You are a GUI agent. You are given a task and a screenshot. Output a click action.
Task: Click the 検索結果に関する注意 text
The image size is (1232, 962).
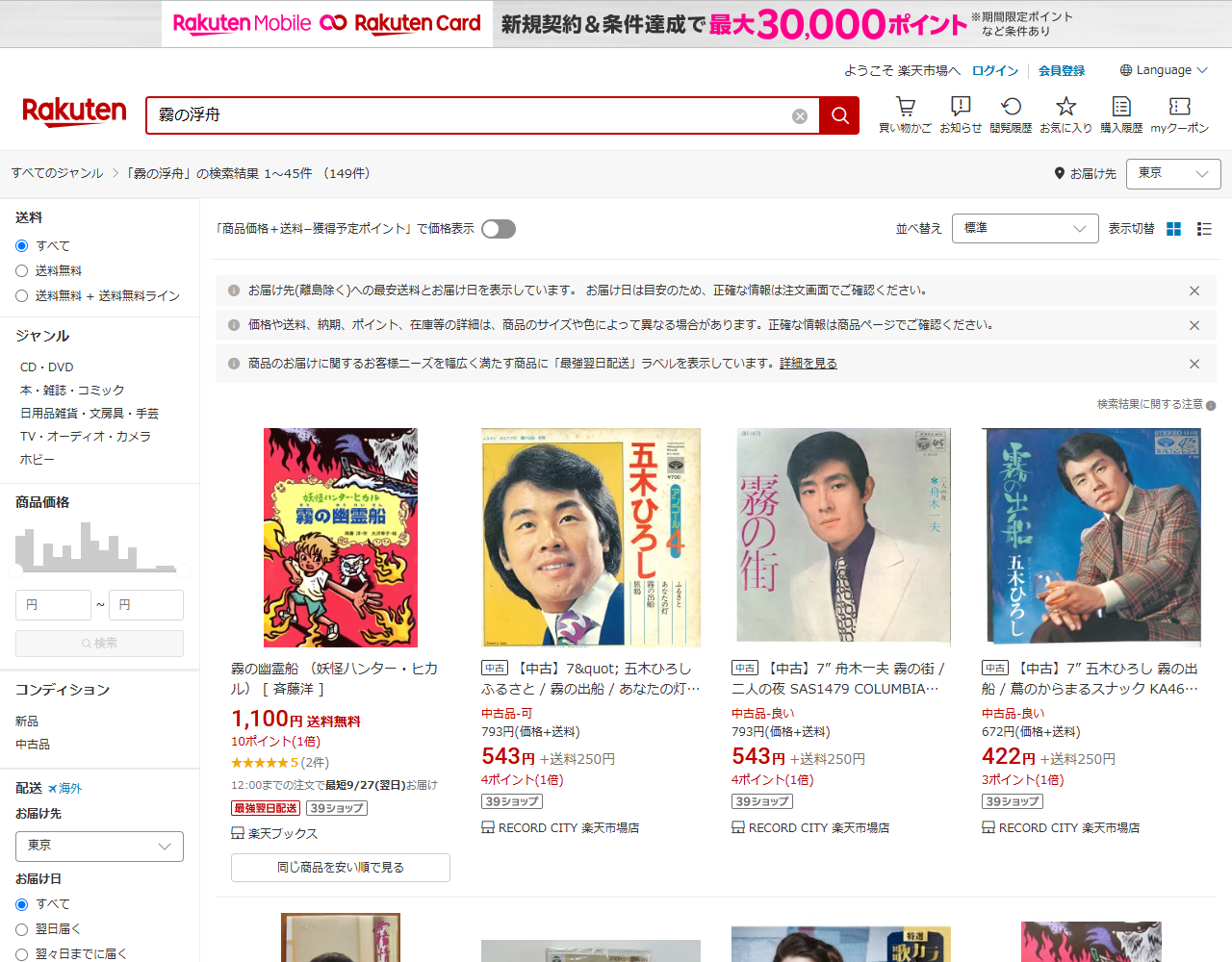point(1149,405)
